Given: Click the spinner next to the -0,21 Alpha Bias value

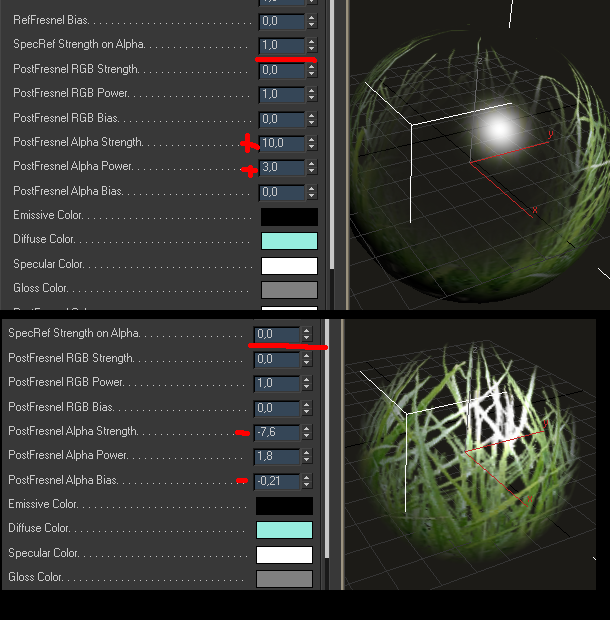Looking at the screenshot, I should (306, 481).
